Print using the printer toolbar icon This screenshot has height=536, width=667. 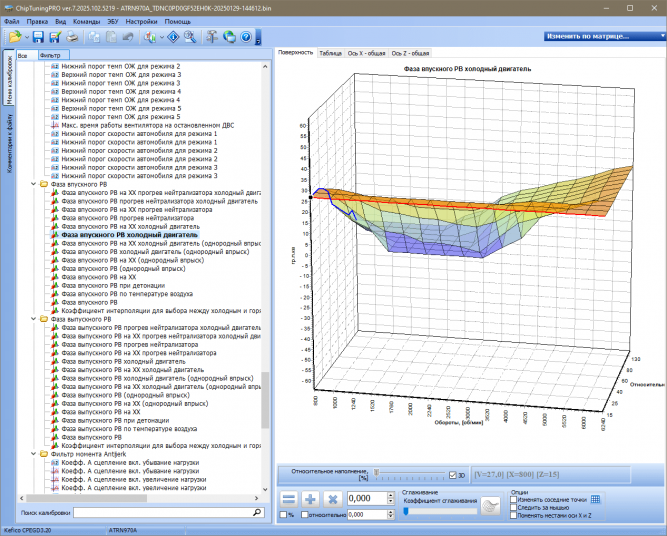coord(72,37)
